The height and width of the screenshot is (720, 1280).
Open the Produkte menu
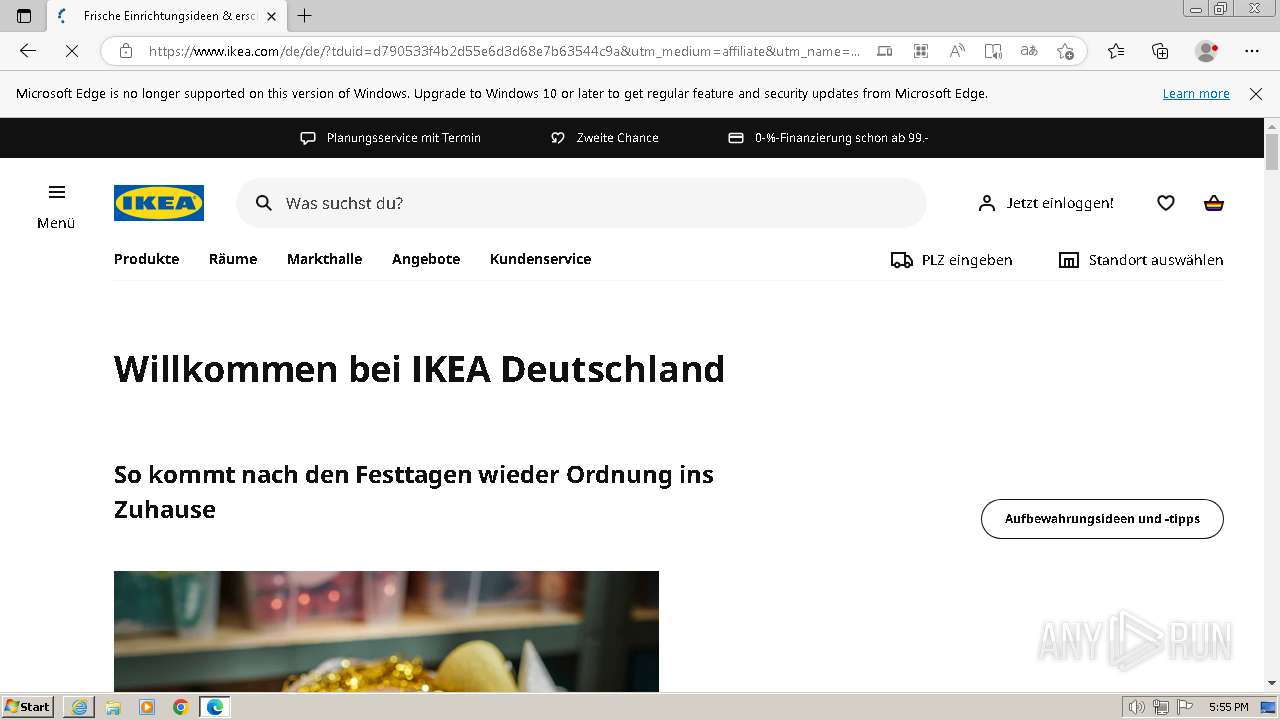(147, 259)
